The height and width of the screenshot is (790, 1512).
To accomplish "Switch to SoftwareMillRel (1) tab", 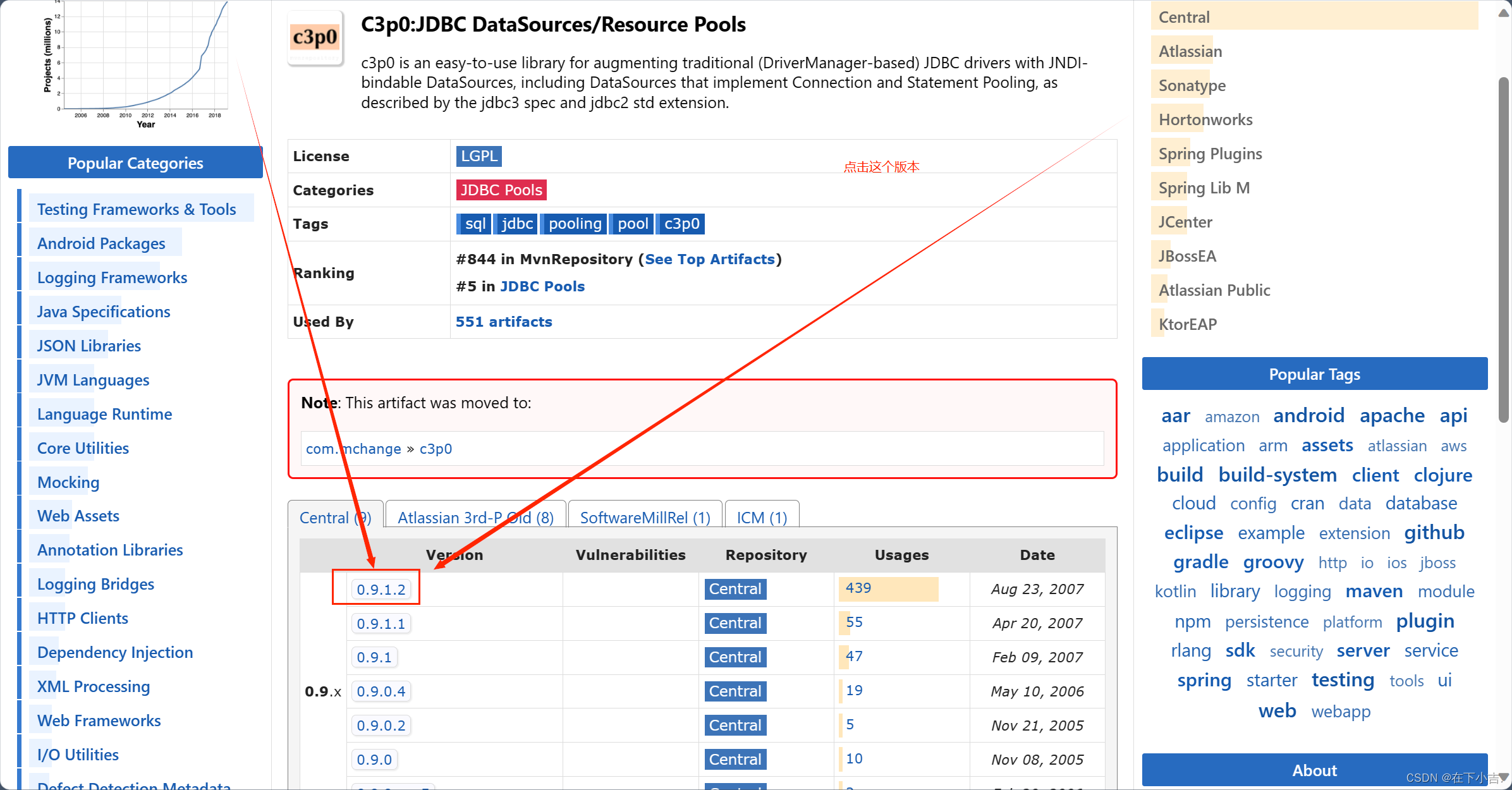I will (645, 518).
